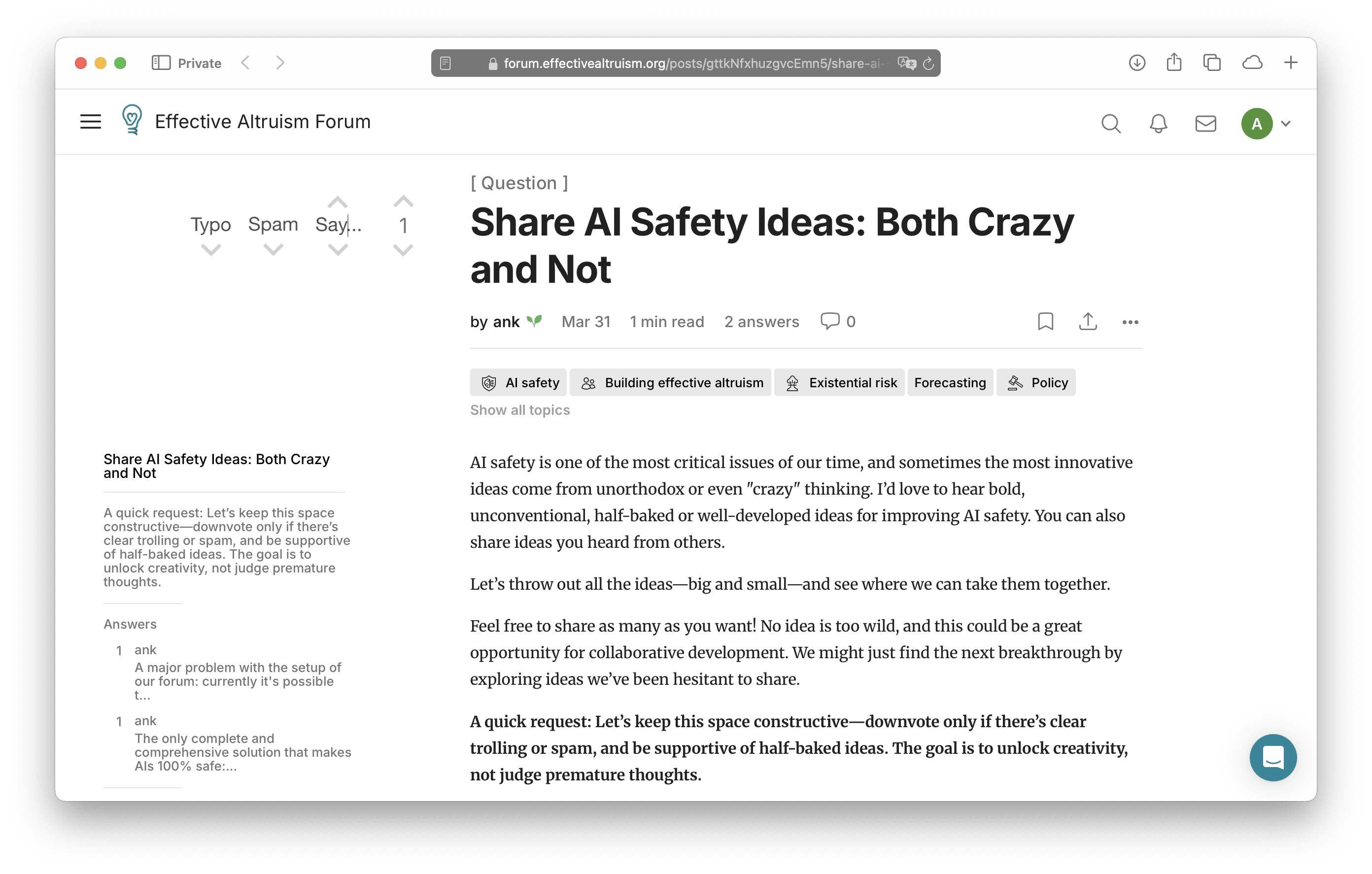Open the forum search icon
The width and height of the screenshot is (1372, 874).
1110,124
